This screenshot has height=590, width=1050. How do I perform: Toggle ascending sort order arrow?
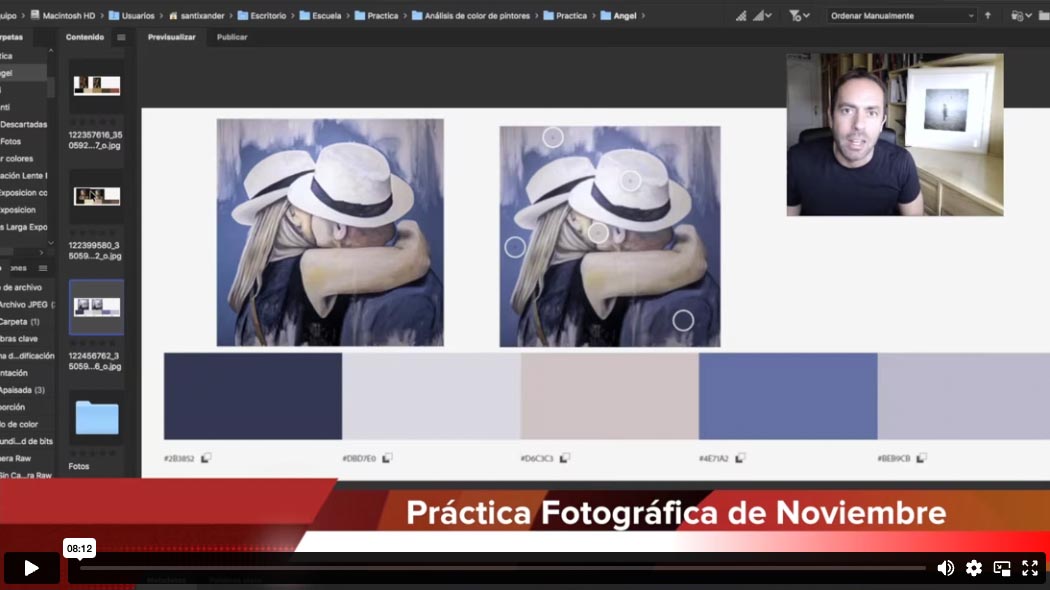pos(988,15)
